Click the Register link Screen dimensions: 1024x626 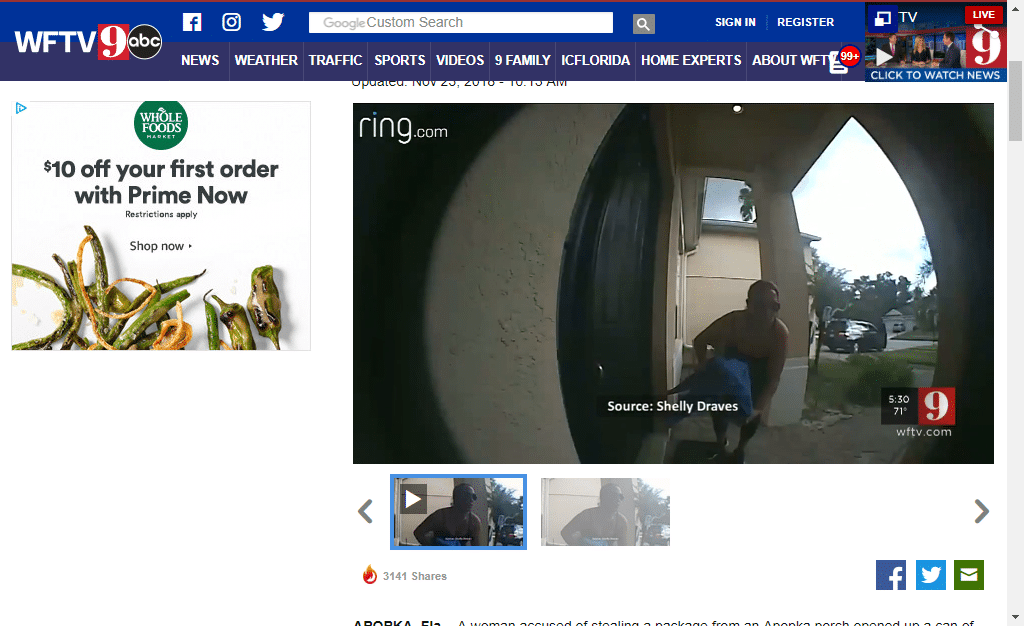click(x=805, y=22)
